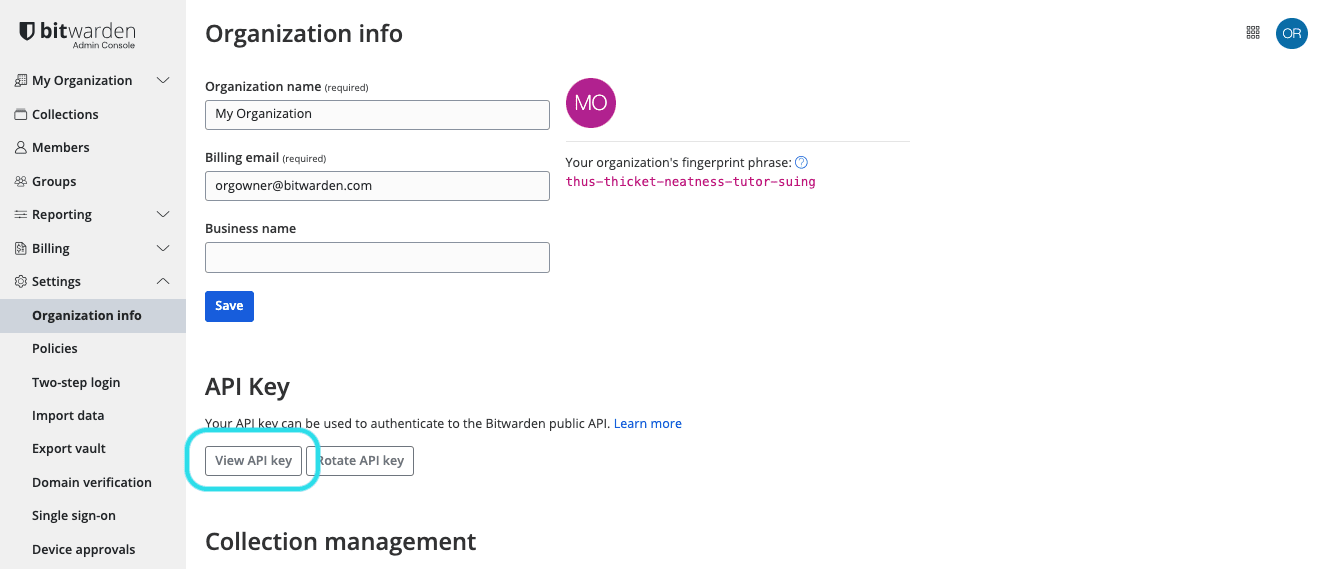Go to Two-step login settings
The height and width of the screenshot is (569, 1332).
point(76,382)
